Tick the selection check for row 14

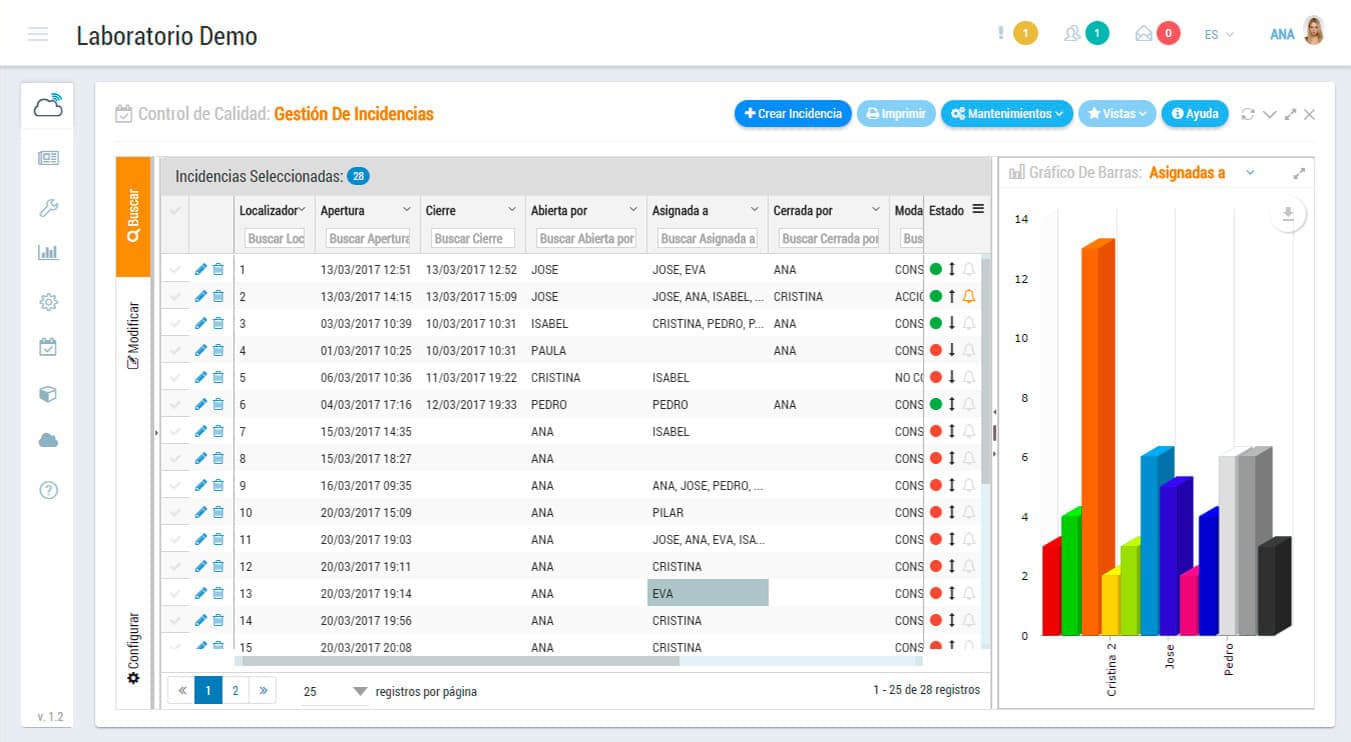176,620
